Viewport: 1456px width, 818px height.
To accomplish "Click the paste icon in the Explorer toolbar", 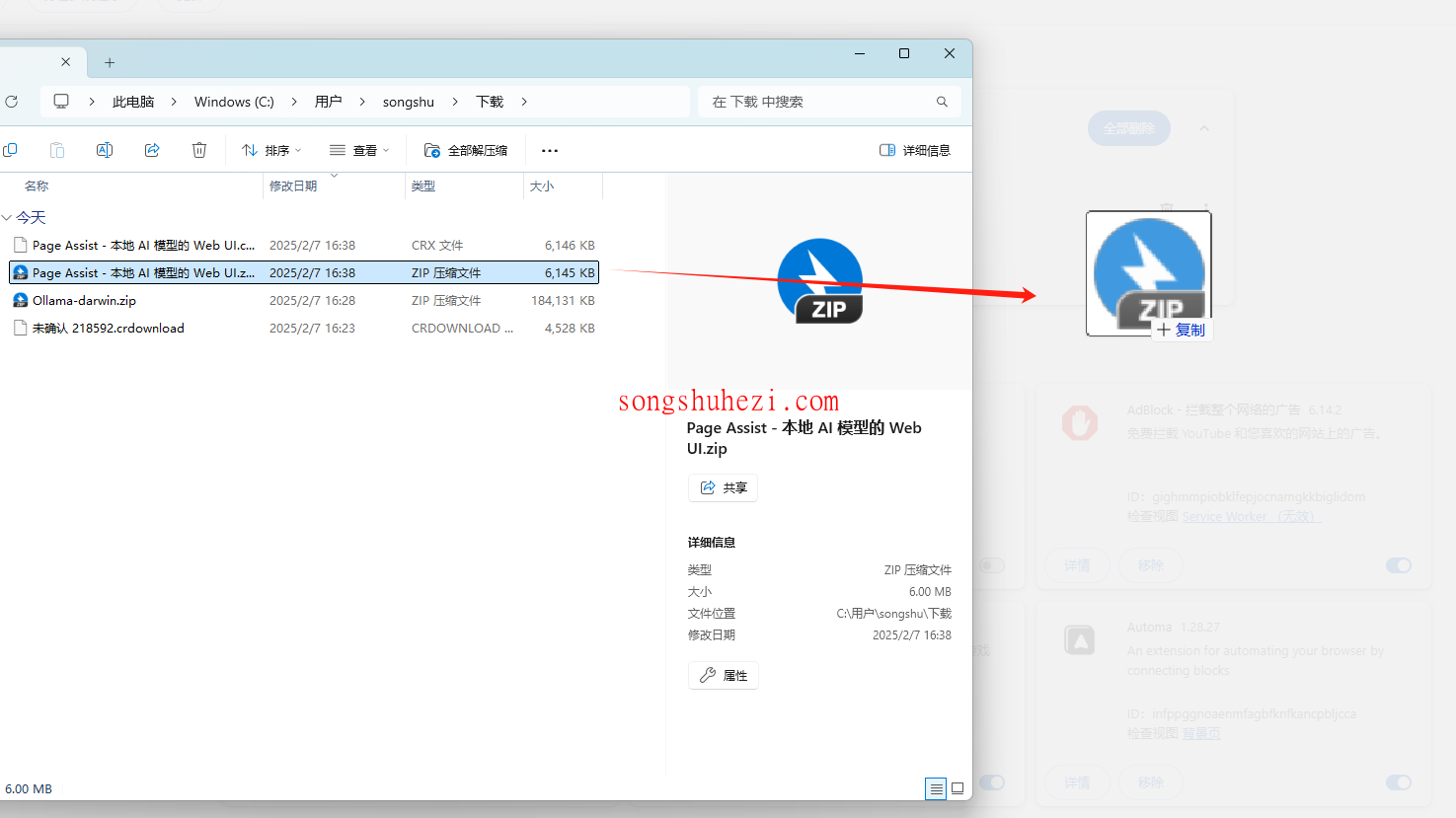I will click(57, 150).
